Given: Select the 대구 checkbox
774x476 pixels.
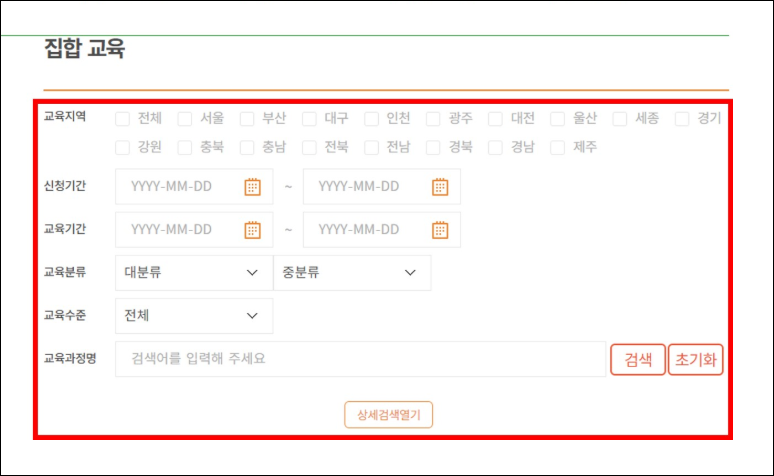Looking at the screenshot, I should tap(309, 119).
